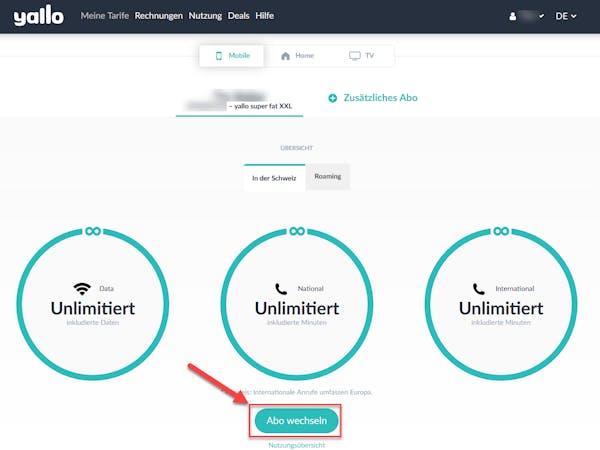Open the Nutzung menu item
This screenshot has width=600, height=450.
click(205, 16)
